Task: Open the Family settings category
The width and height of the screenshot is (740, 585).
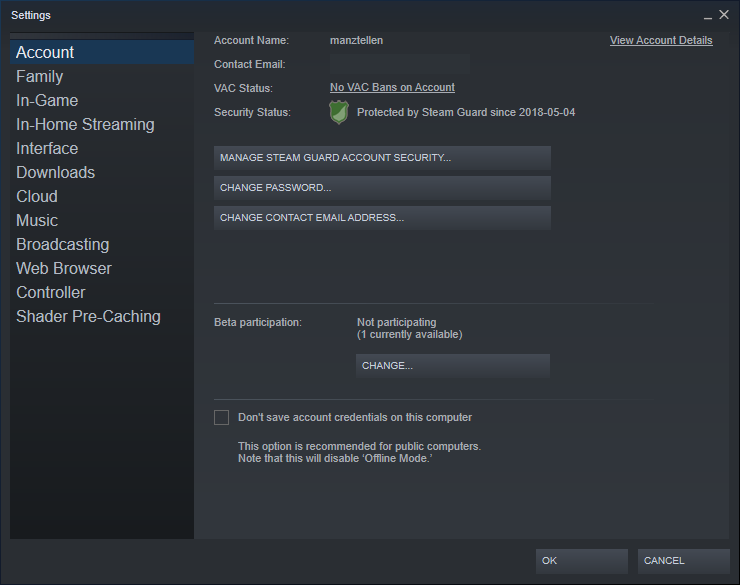Action: coord(101,76)
